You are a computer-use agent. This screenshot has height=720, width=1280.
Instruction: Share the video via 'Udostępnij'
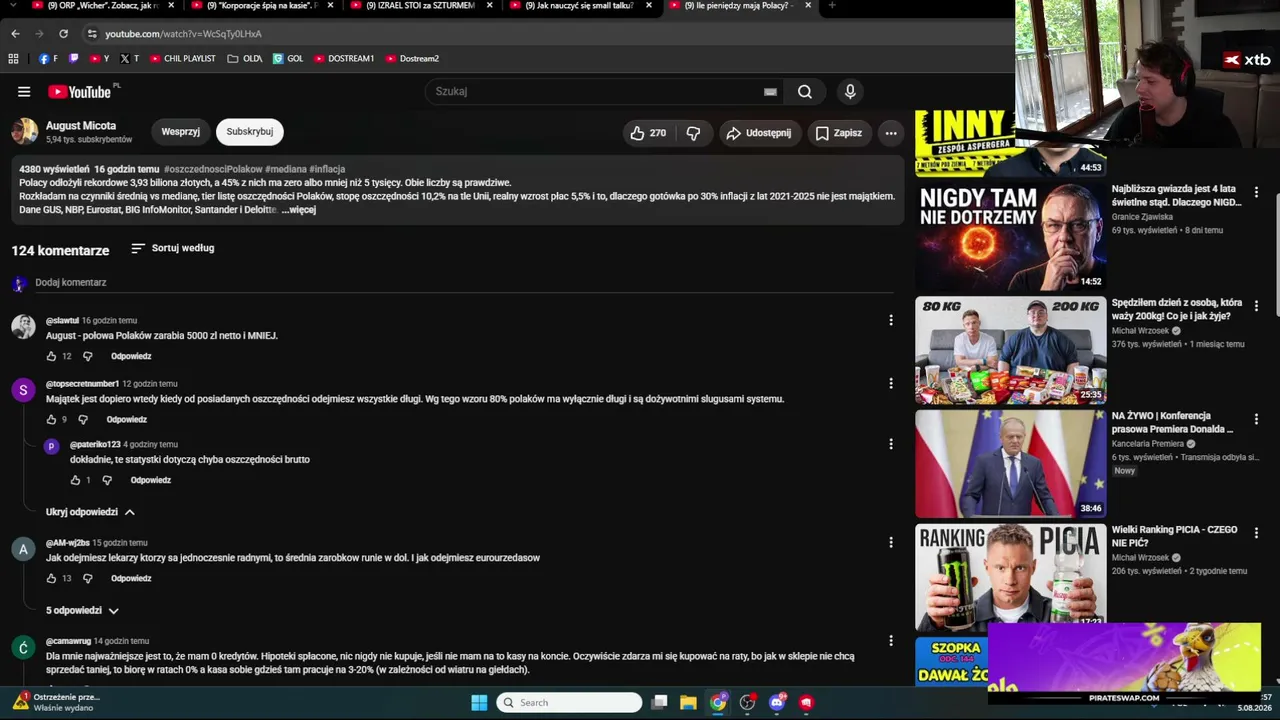click(759, 133)
